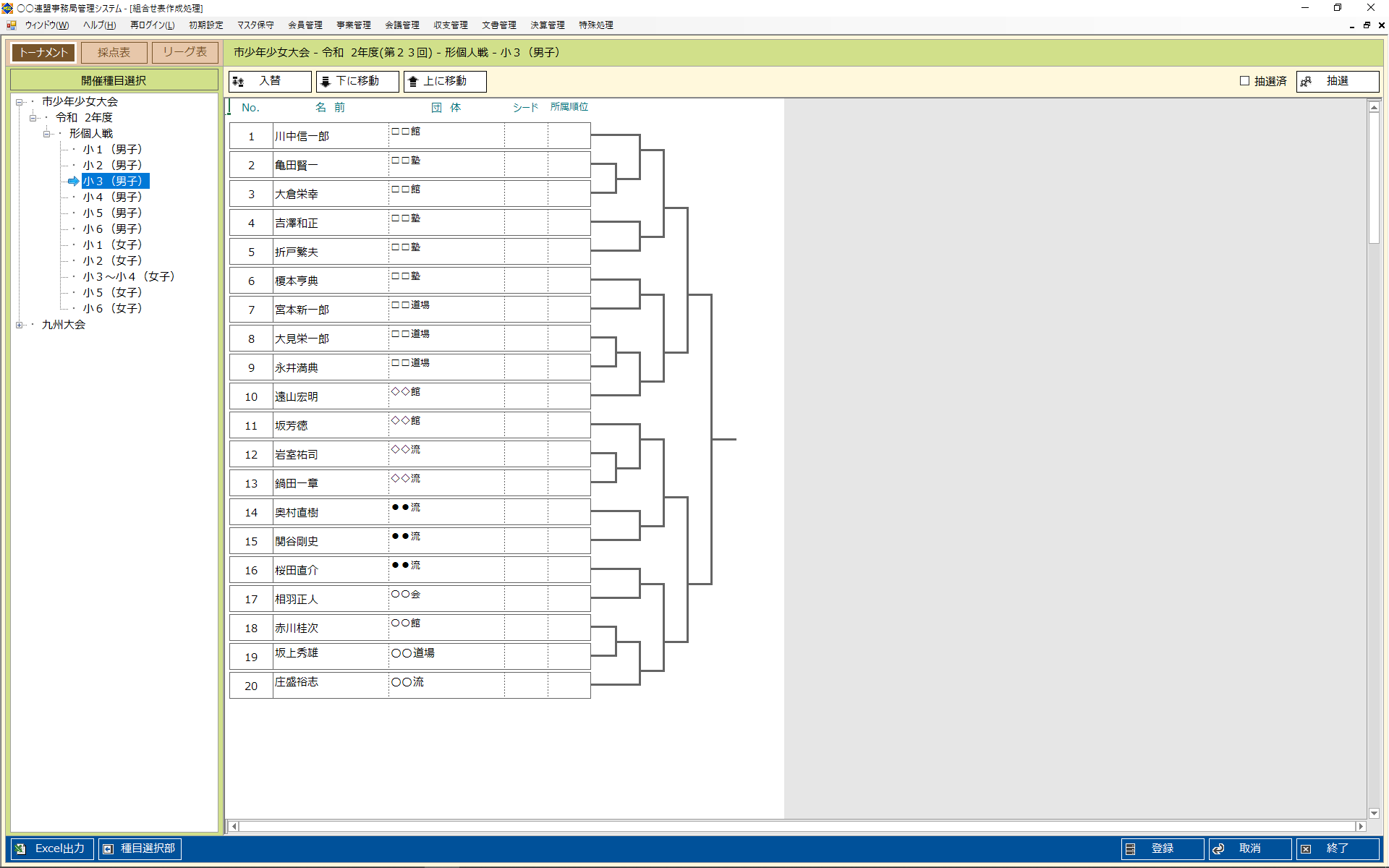Collapse the 形個人戦 tree node
This screenshot has width=1389, height=868.
click(x=46, y=134)
